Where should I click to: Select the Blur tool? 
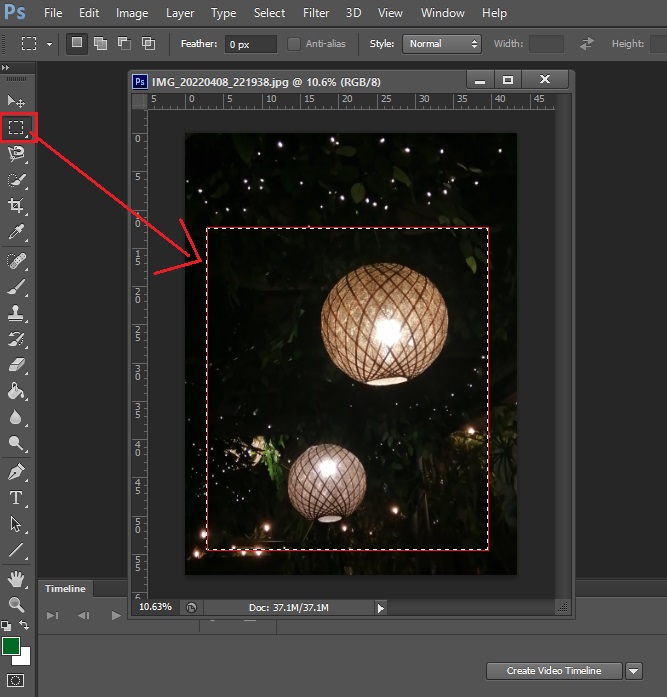tap(16, 417)
